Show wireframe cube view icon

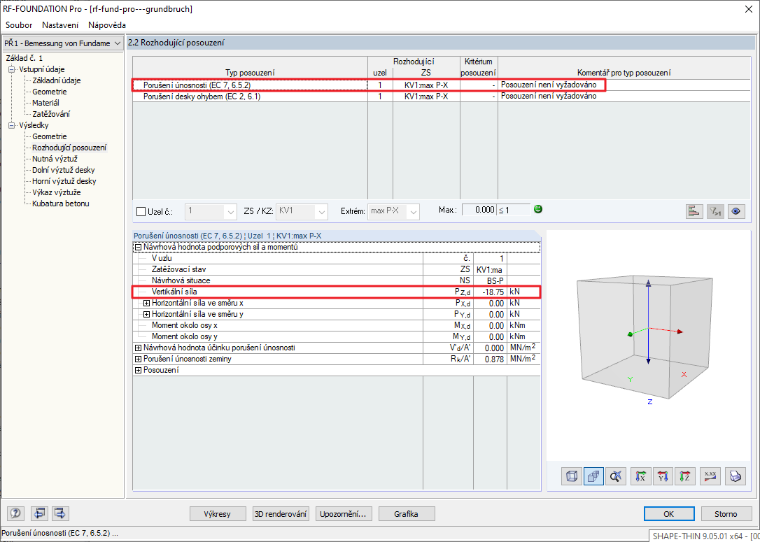pos(571,476)
